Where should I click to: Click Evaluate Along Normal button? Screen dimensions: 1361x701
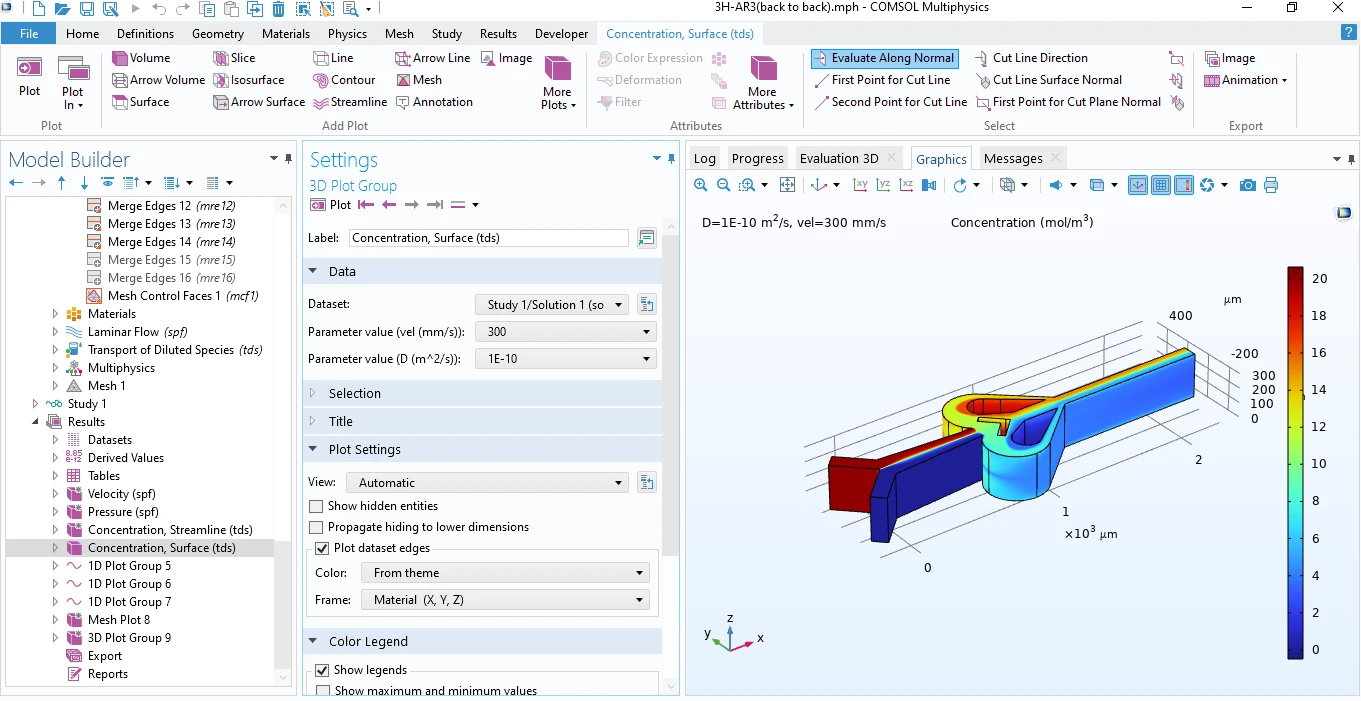884,58
